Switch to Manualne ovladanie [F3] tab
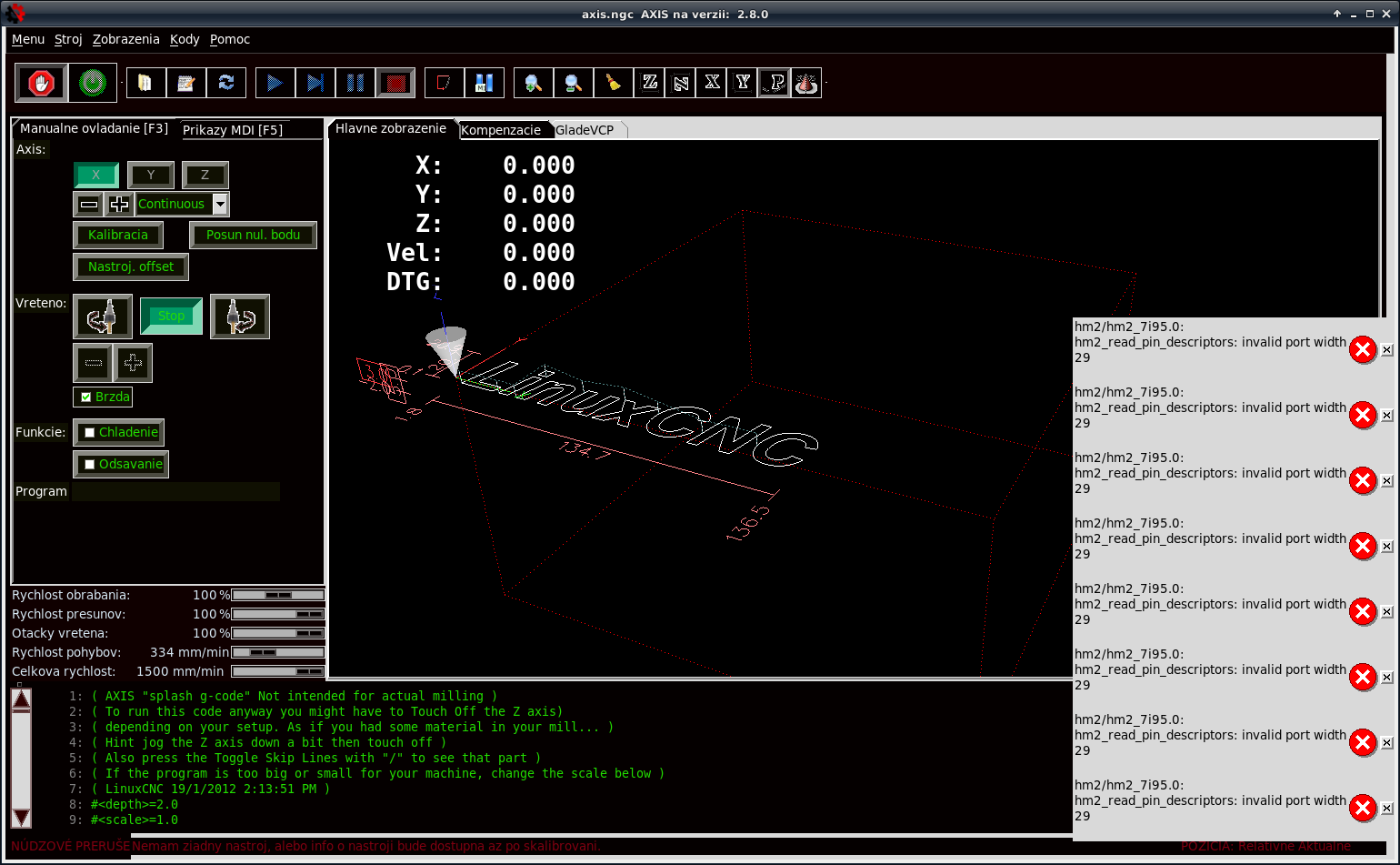Image resolution: width=1400 pixels, height=865 pixels. 95,128
